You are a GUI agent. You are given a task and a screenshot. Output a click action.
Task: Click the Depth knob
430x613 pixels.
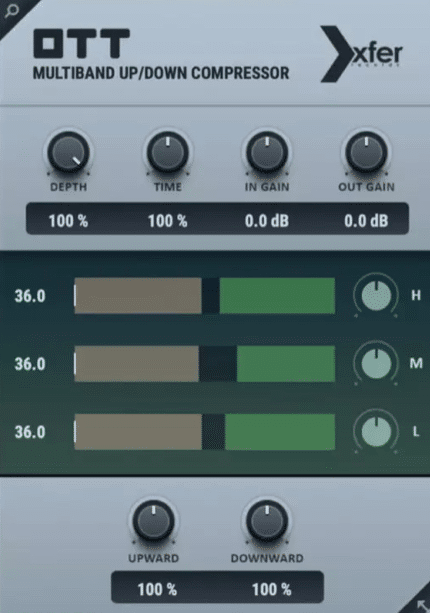(x=68, y=153)
